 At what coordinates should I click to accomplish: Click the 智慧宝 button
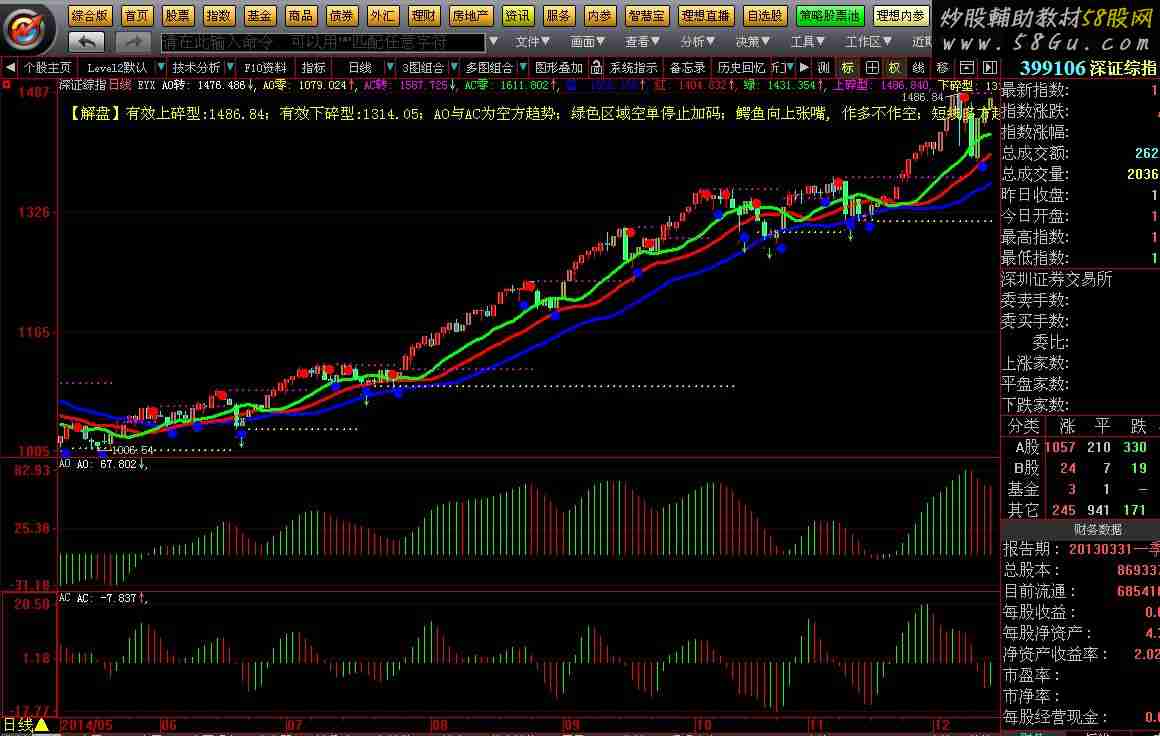pos(647,16)
